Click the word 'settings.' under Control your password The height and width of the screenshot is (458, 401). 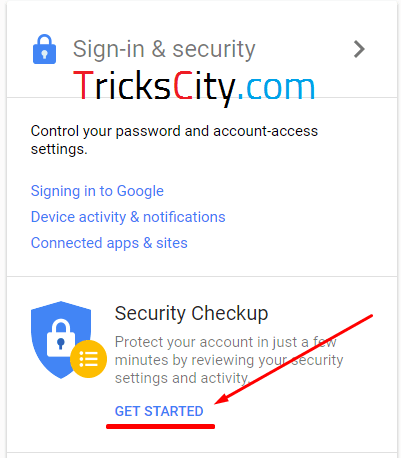59,149
